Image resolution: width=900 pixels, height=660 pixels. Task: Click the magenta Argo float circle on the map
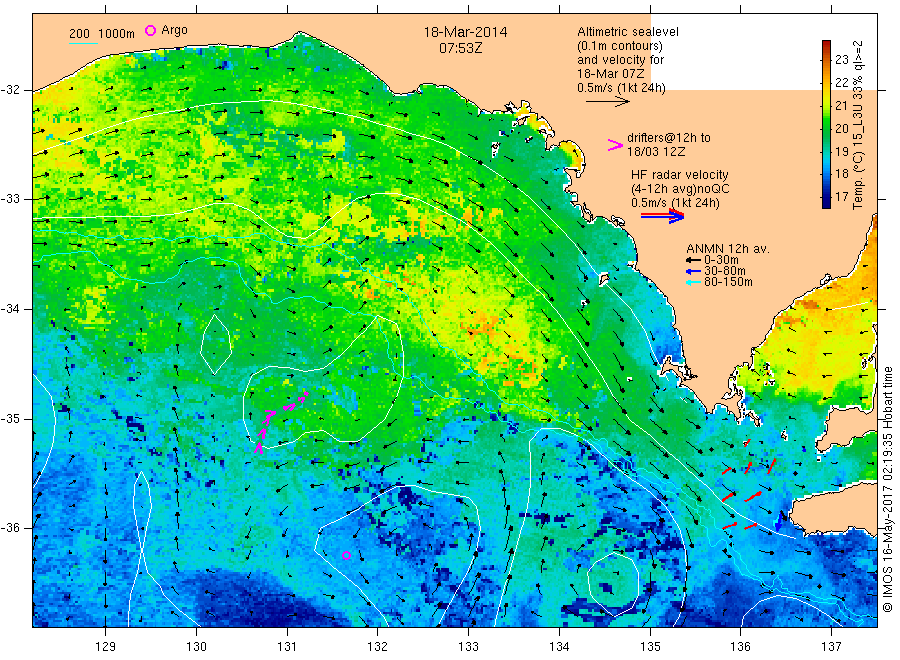346,555
